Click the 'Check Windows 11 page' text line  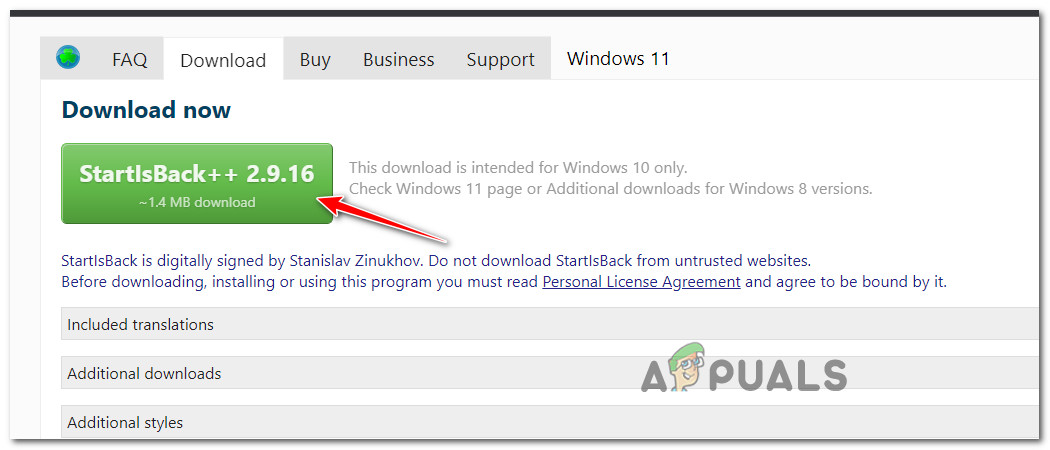click(x=611, y=189)
